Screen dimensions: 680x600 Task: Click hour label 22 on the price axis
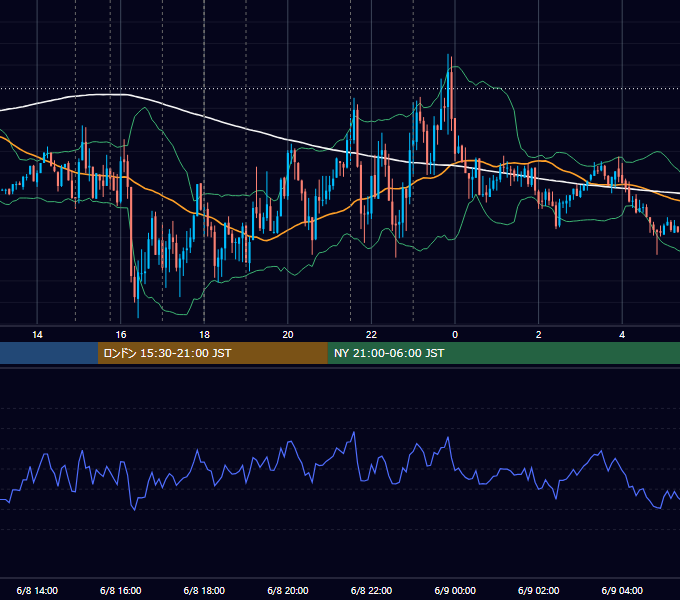pyautogui.click(x=371, y=335)
